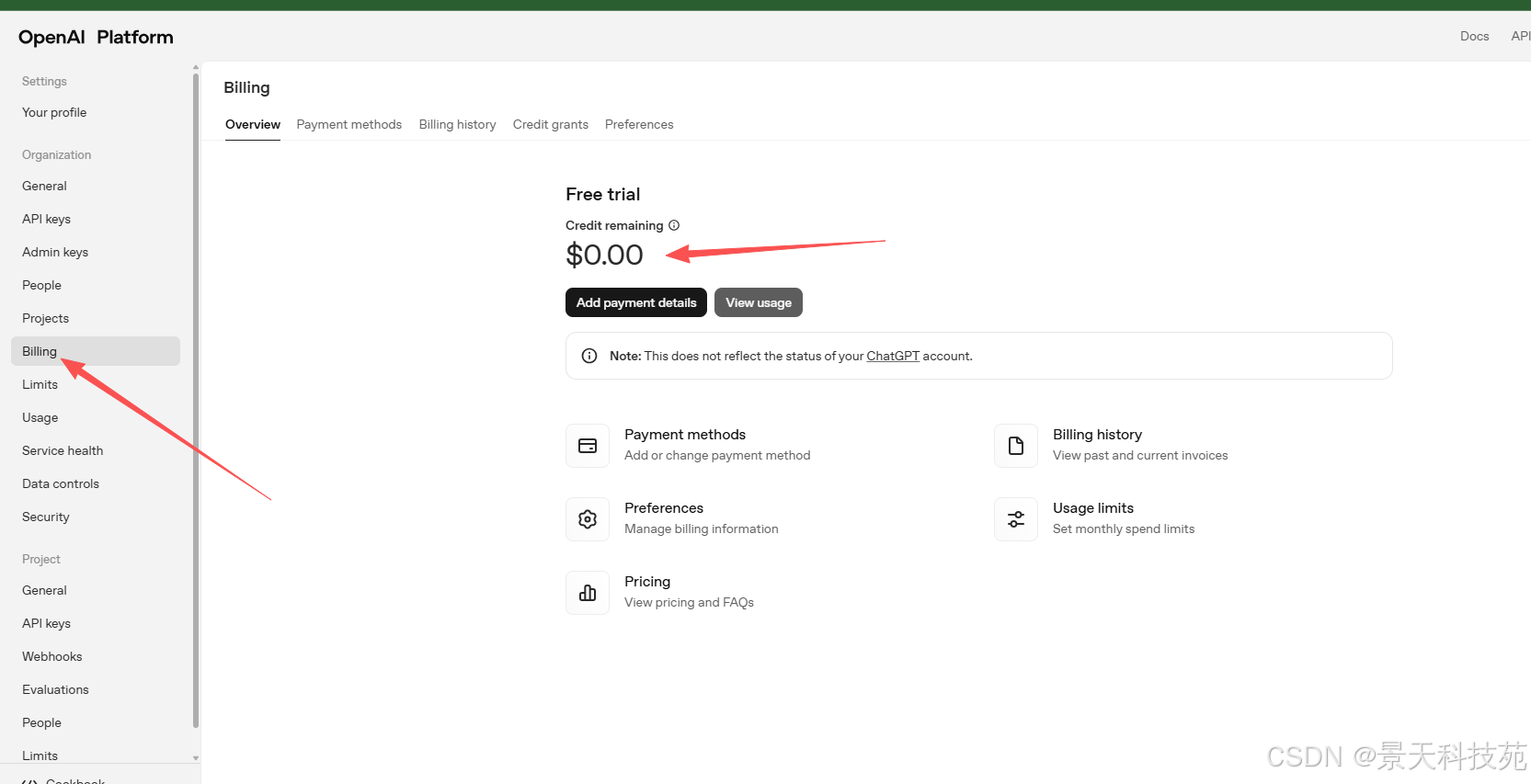Click the Payment methods card title
The image size is (1531, 784).
point(685,435)
